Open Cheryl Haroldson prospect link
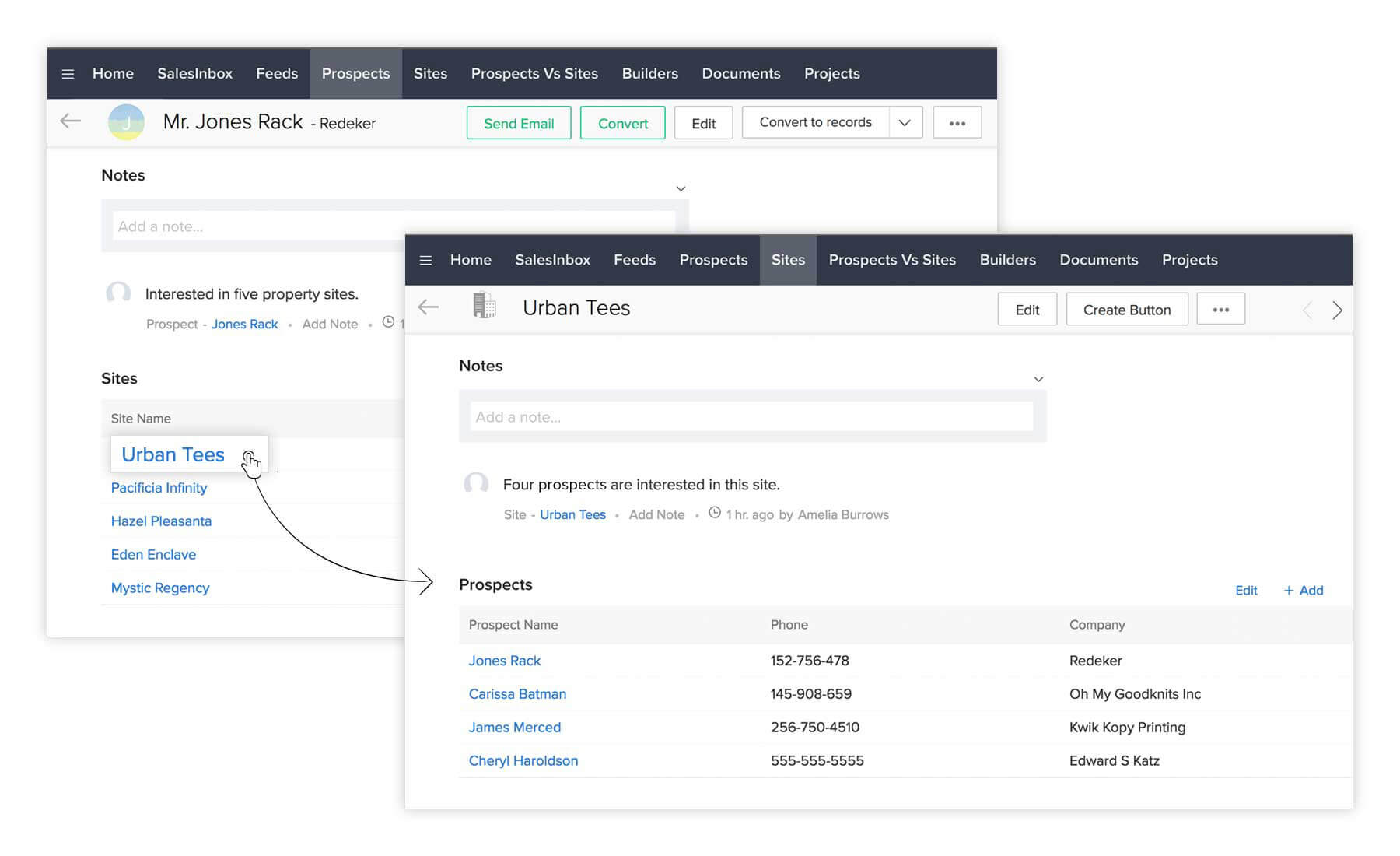Screen dimensions: 1400x856 click(x=523, y=761)
